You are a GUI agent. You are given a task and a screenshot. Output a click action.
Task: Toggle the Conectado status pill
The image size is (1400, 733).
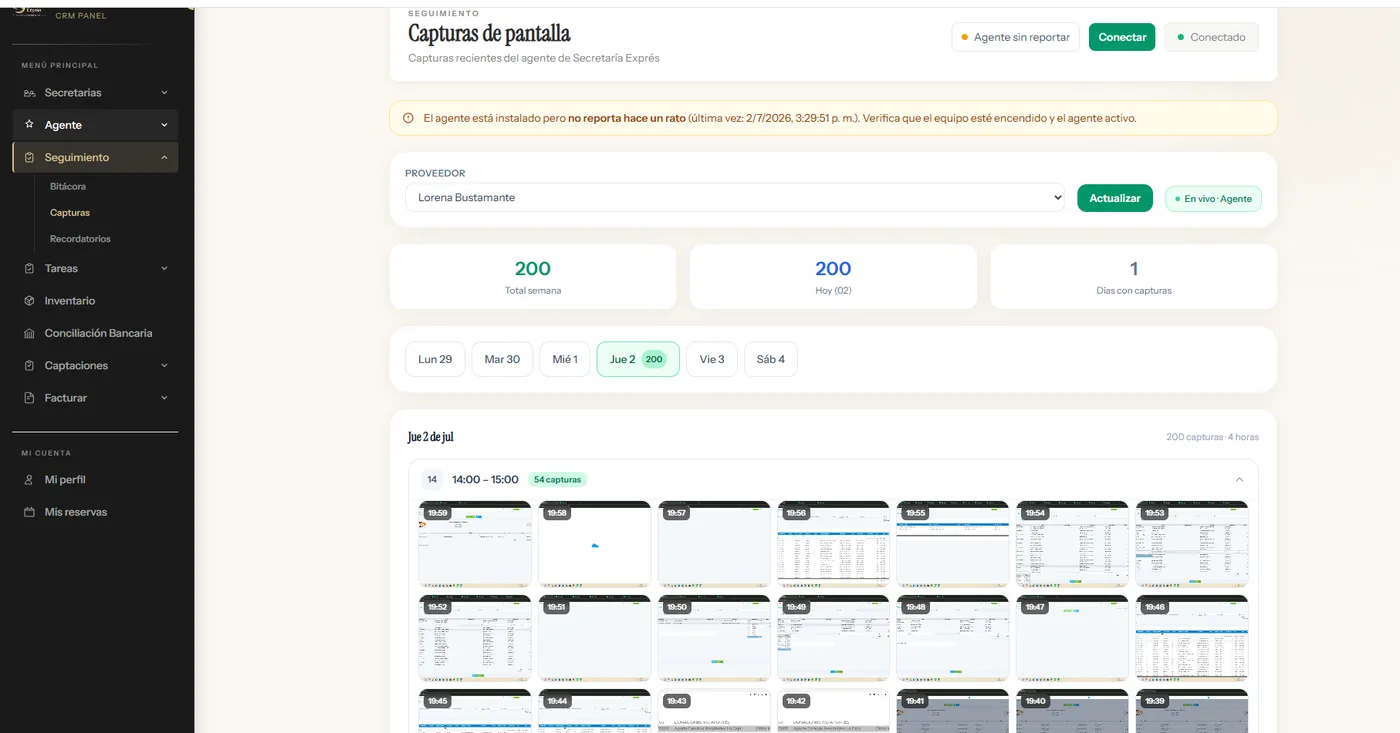(1211, 37)
